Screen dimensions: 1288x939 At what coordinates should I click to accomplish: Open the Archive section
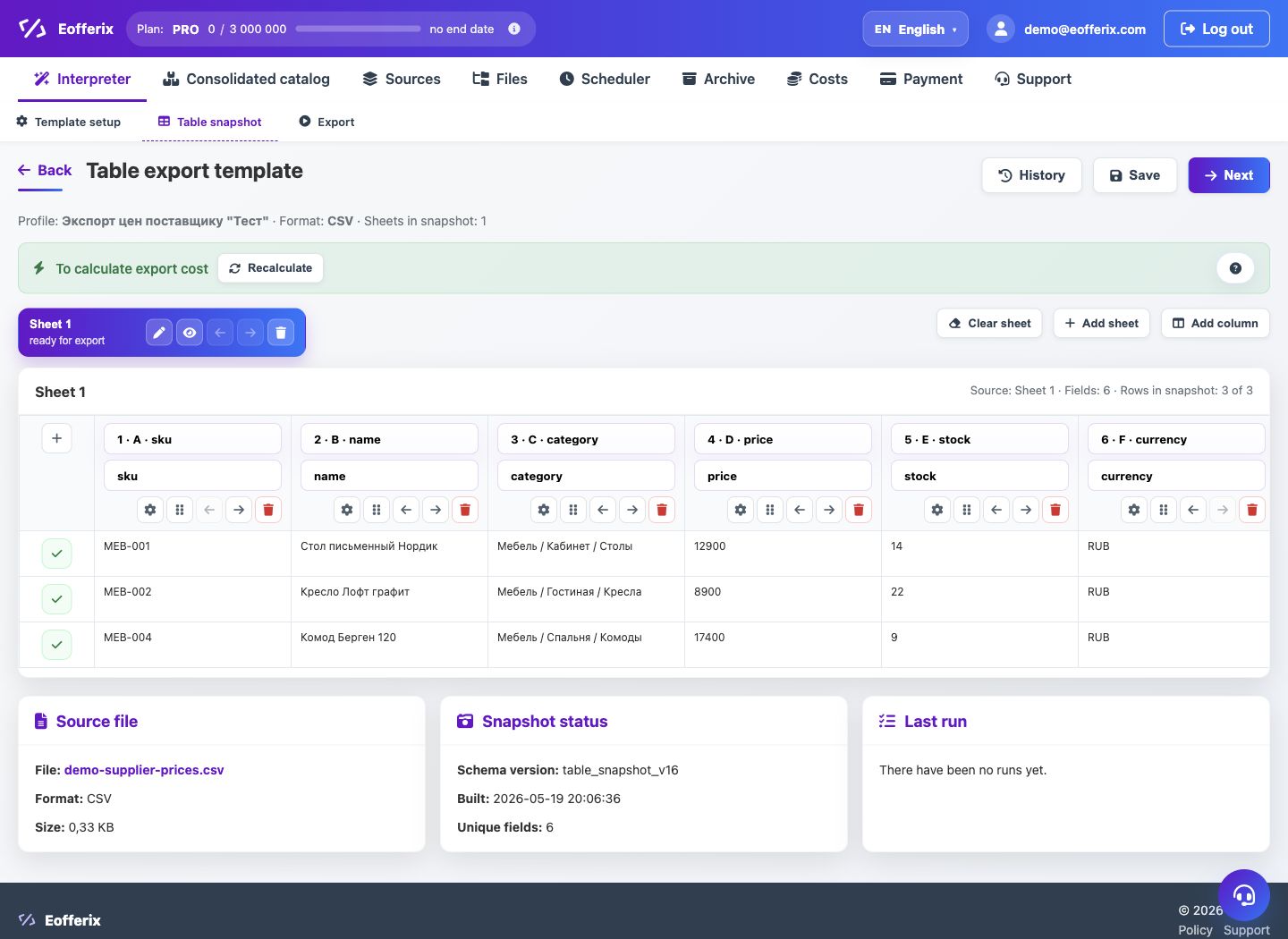[718, 79]
